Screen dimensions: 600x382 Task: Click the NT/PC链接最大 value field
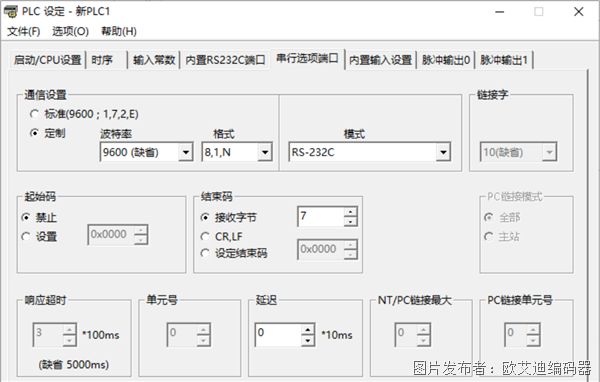pos(406,335)
